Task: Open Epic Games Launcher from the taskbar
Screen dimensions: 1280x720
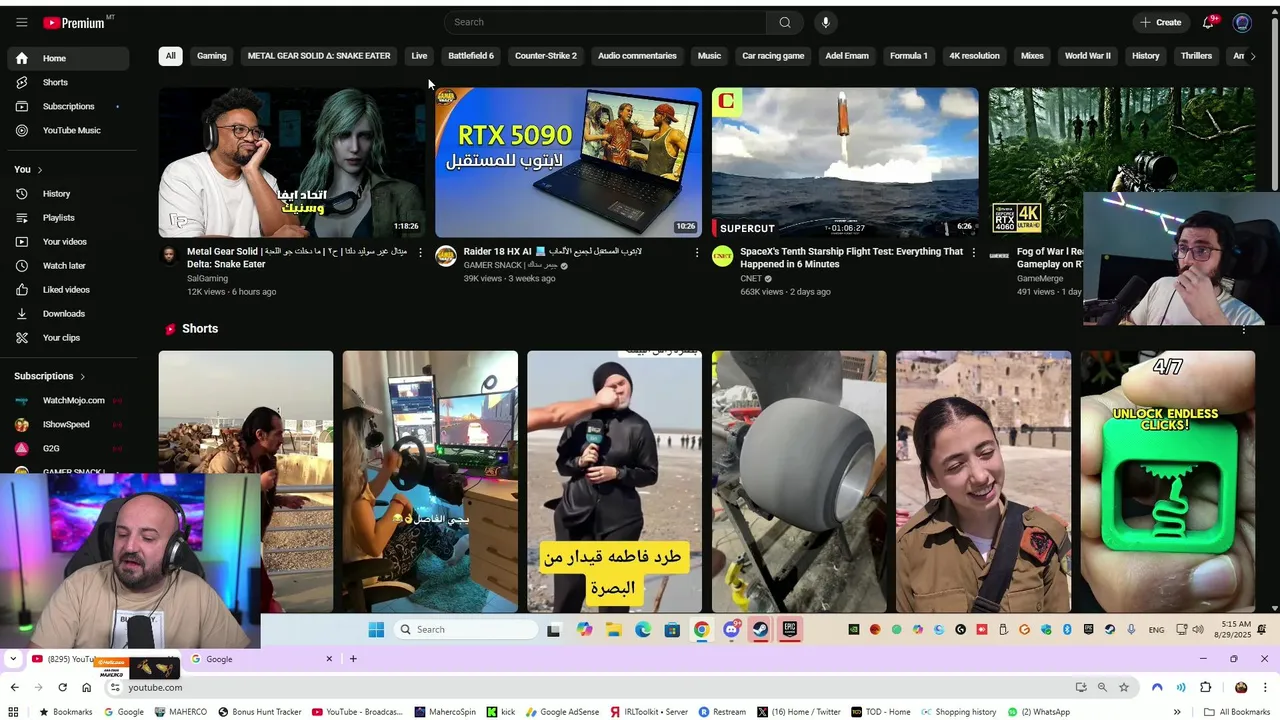Action: 789,629
